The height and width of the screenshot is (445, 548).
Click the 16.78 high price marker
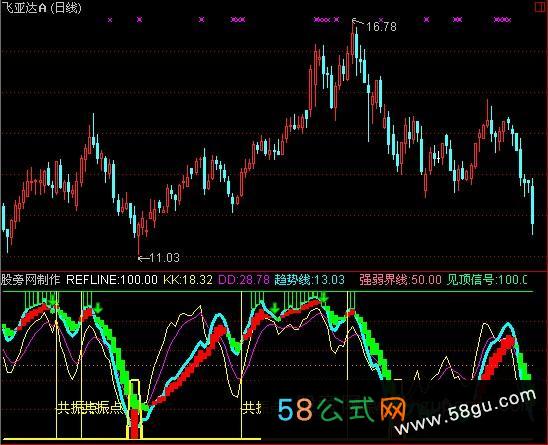(381, 26)
